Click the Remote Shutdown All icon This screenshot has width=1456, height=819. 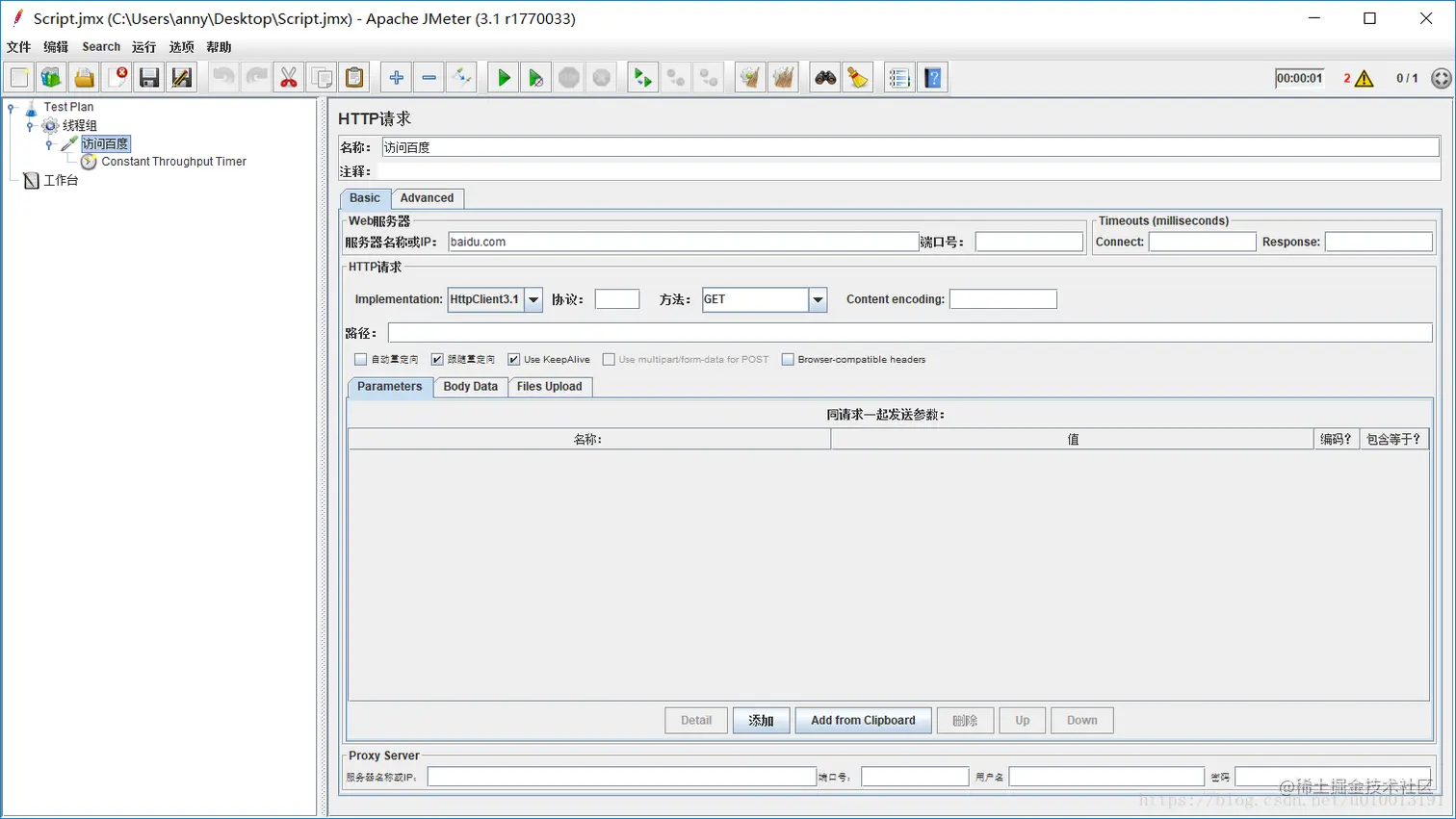709,78
